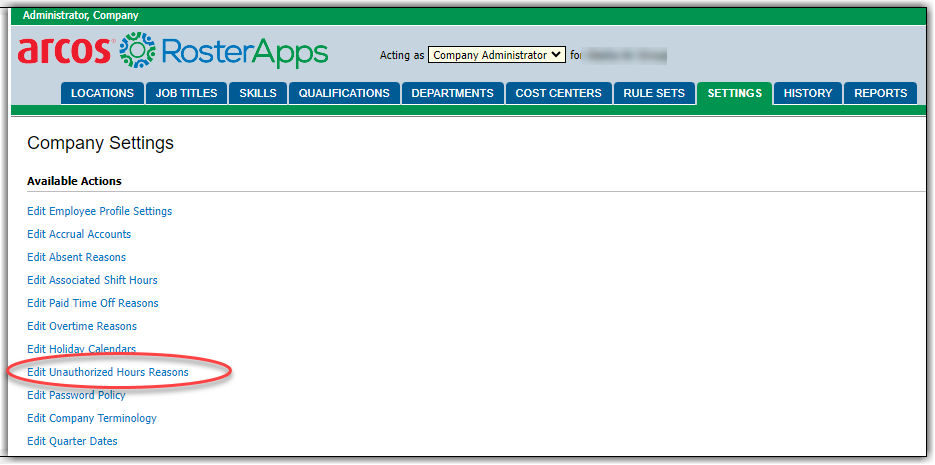Open Edit Unauthorized Hours Reasons link

(x=108, y=372)
